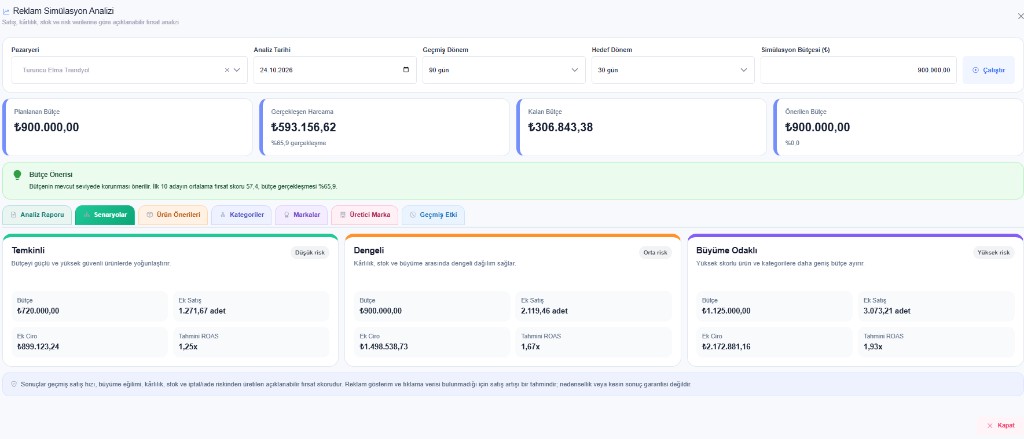Select the Temkinli scenario title
This screenshot has width=1024, height=439.
[x=28, y=251]
